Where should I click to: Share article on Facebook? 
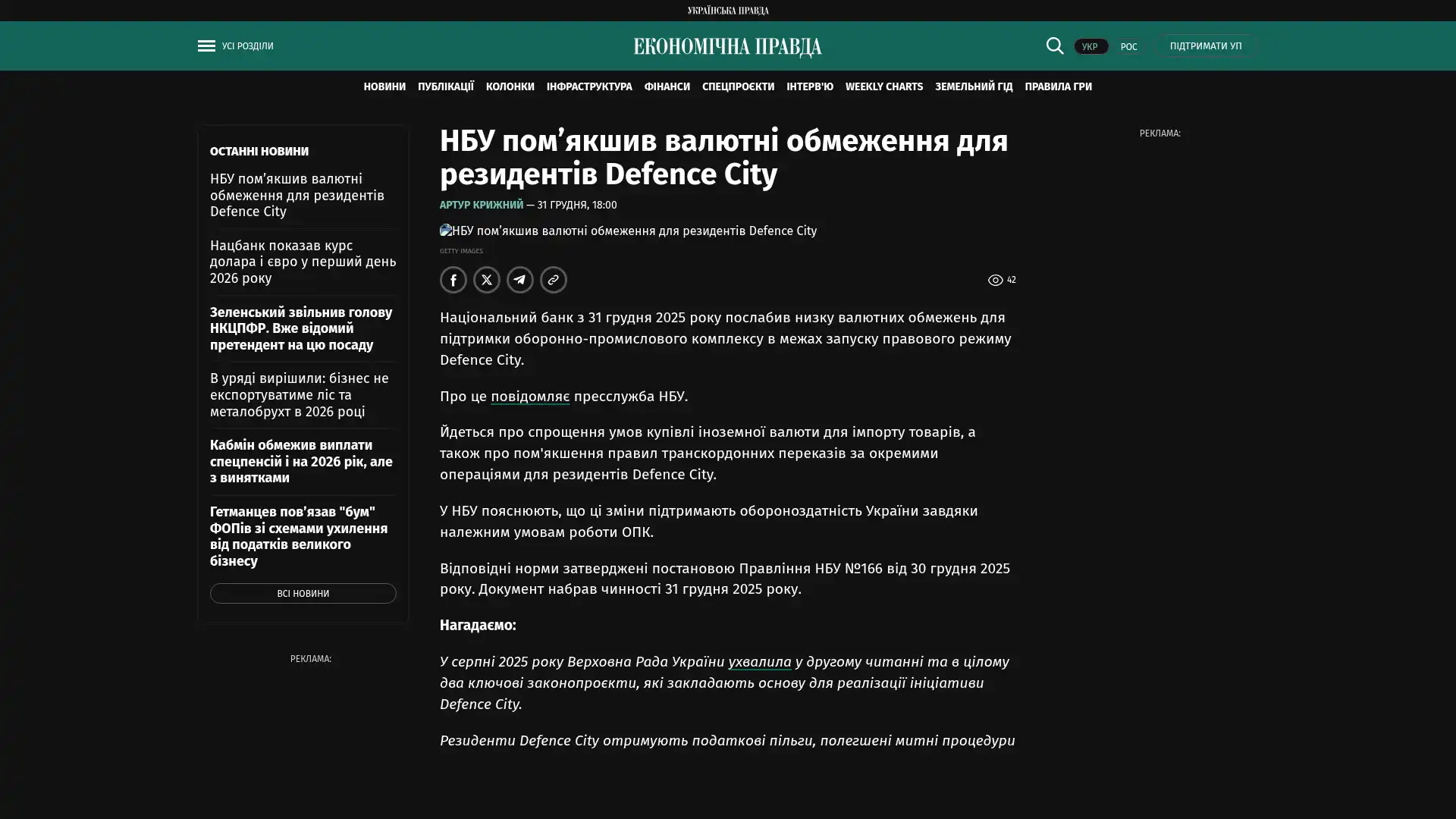(x=453, y=280)
